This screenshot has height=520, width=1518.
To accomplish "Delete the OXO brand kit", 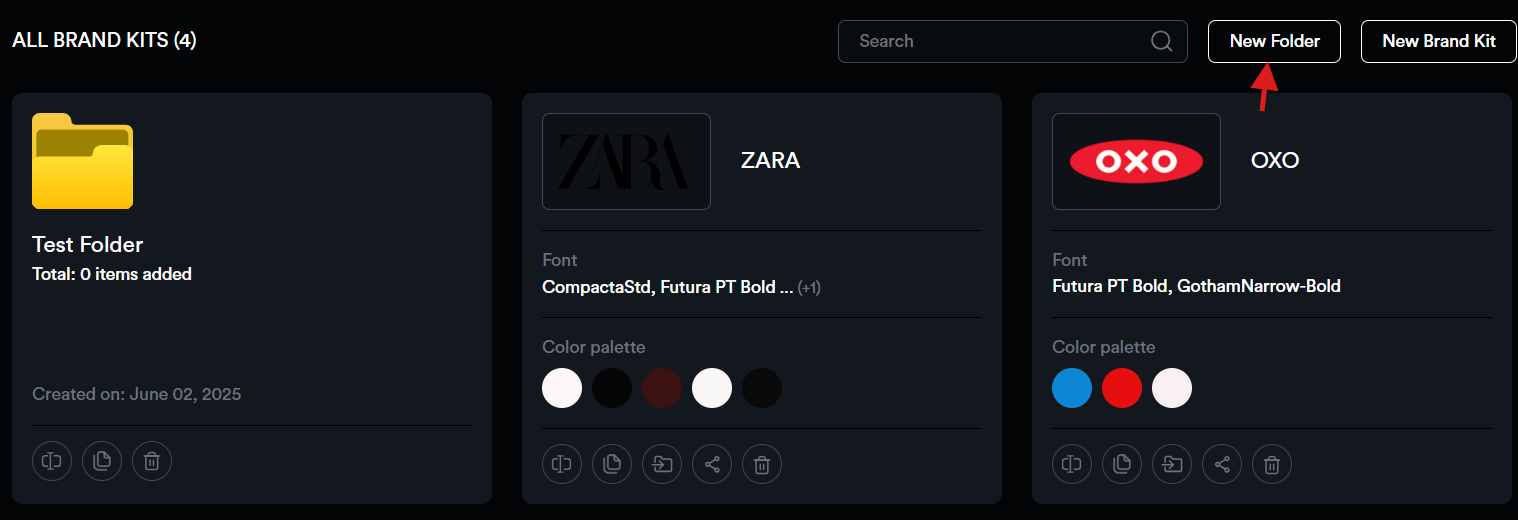I will [x=1272, y=464].
